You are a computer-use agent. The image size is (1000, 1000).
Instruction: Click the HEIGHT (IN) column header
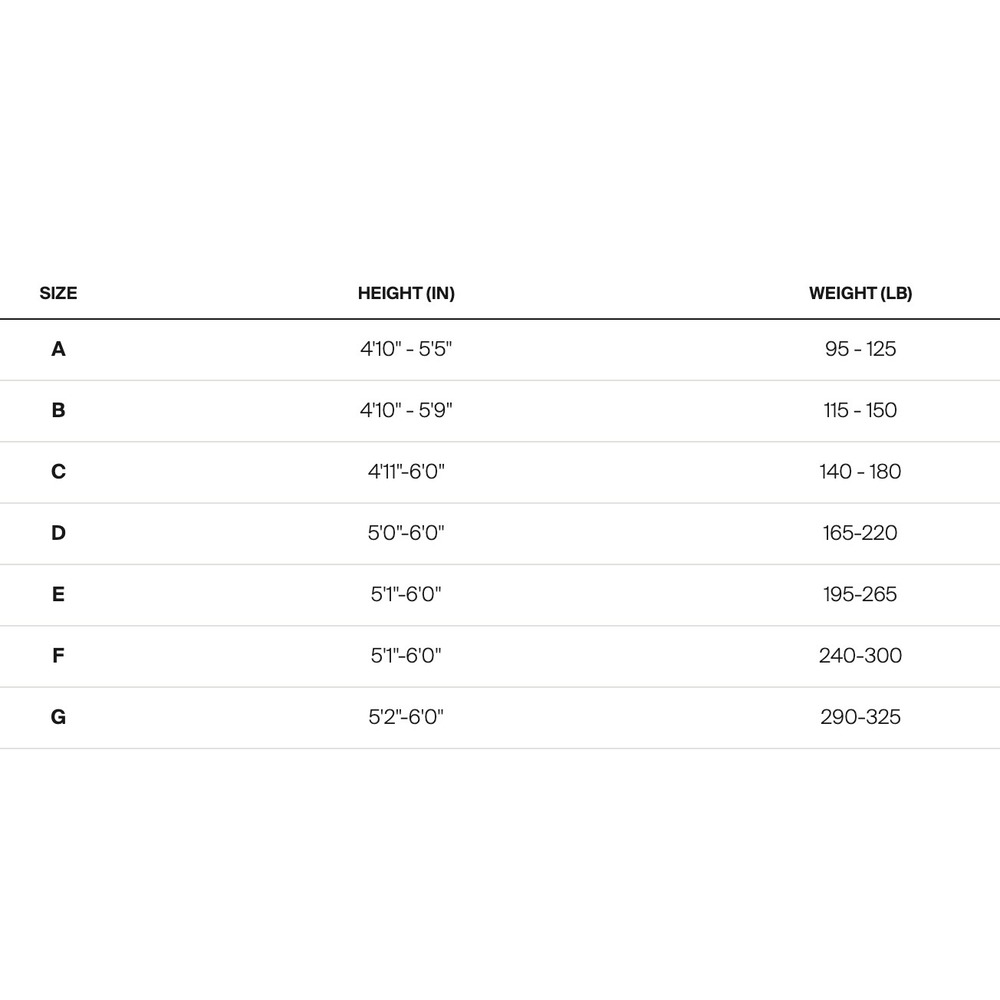[406, 293]
